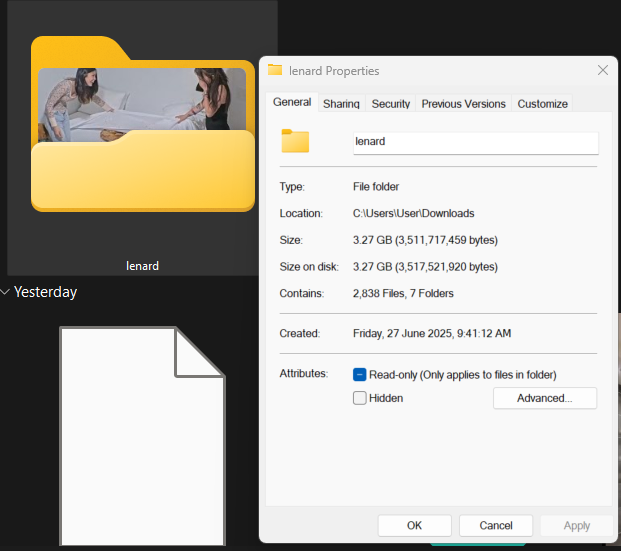Click the '2,838 Files, 7 Folders' text

pos(403,294)
